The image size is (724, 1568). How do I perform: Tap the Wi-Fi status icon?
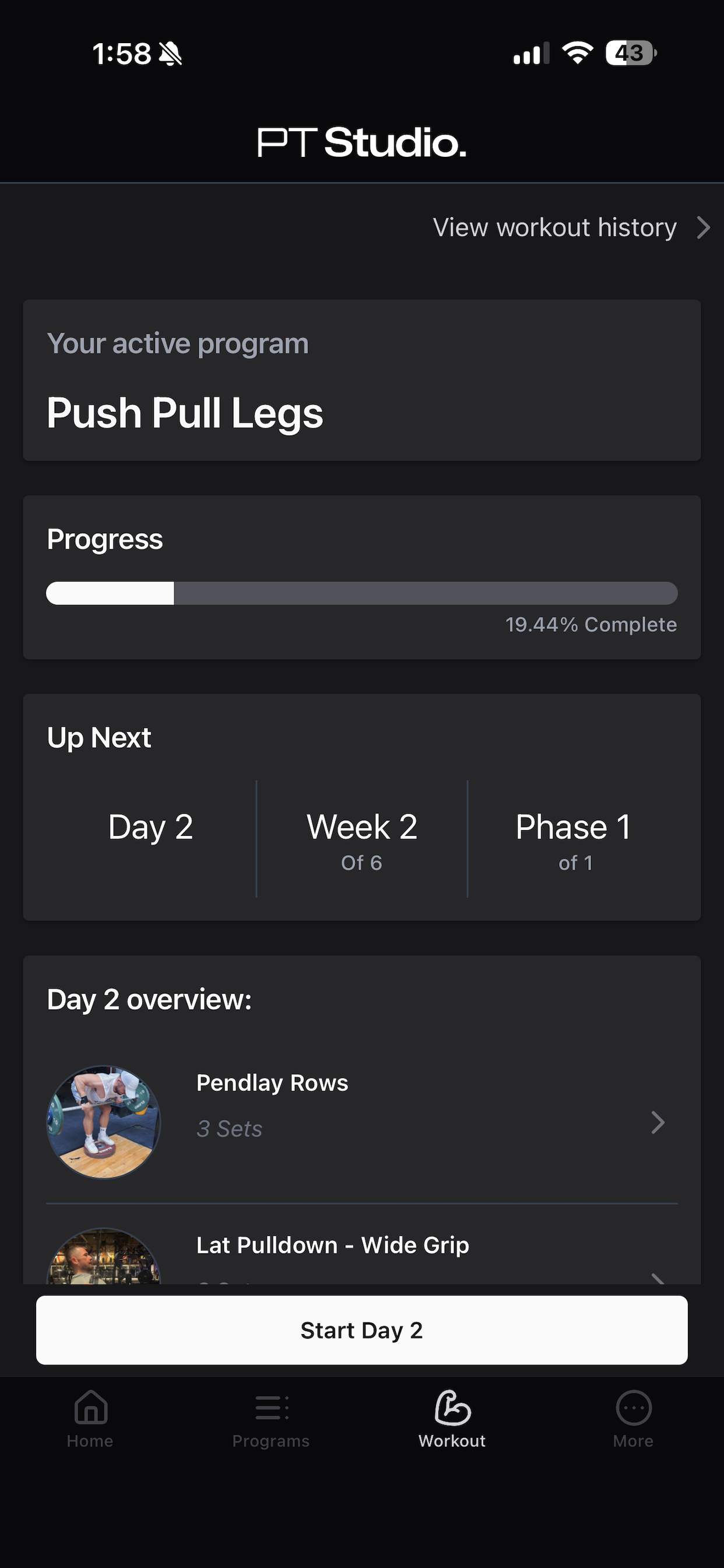[577, 53]
